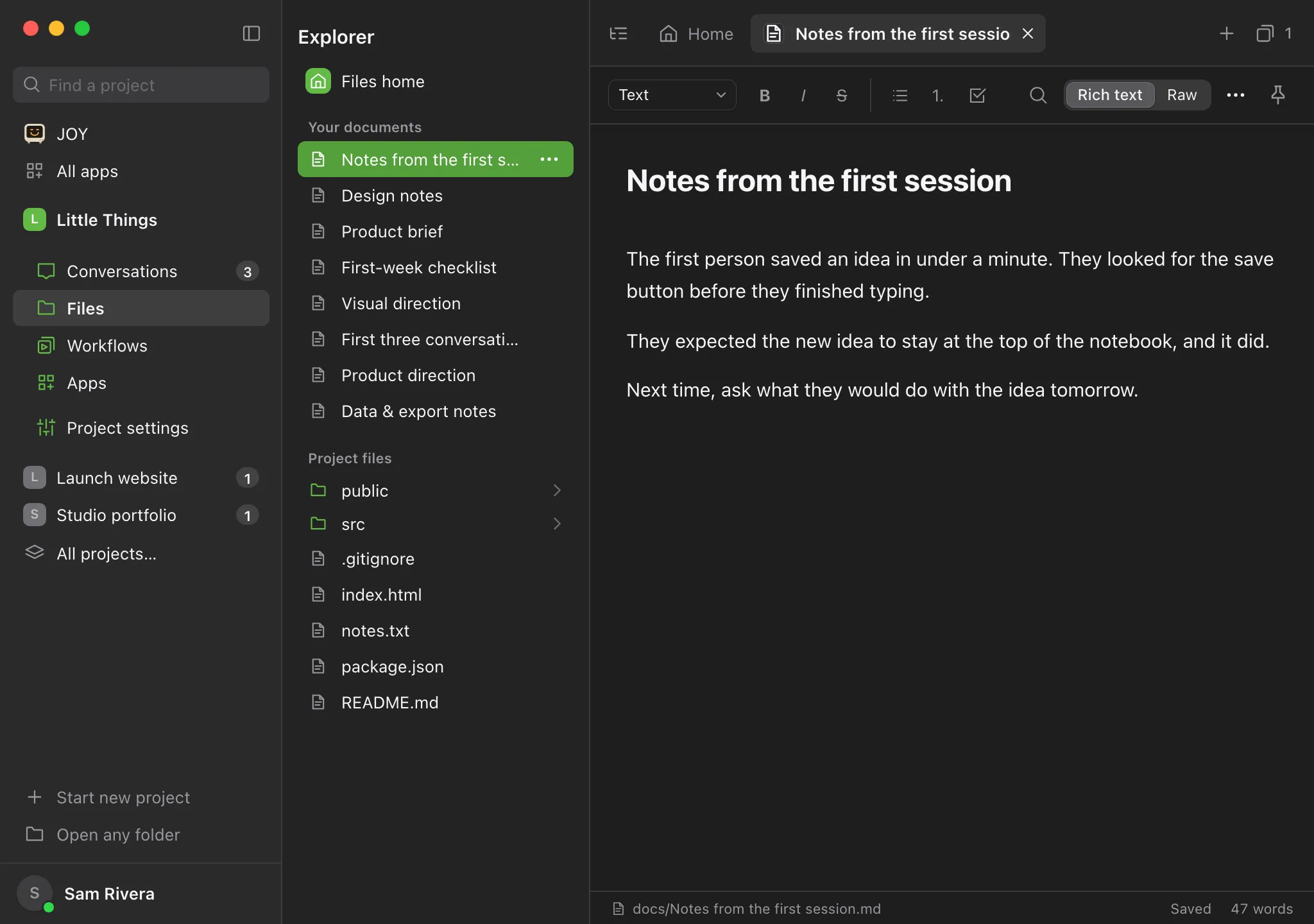Viewport: 1314px width, 924px height.
Task: Toggle bold formatting in the toolbar
Action: coord(764,96)
